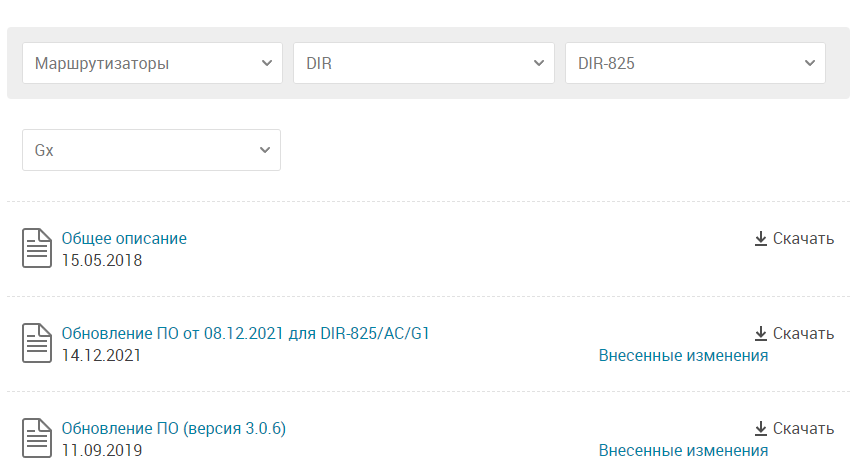This screenshot has width=852, height=471.
Task: View Внесенные изменения for version 3.0.6
Action: 683,450
